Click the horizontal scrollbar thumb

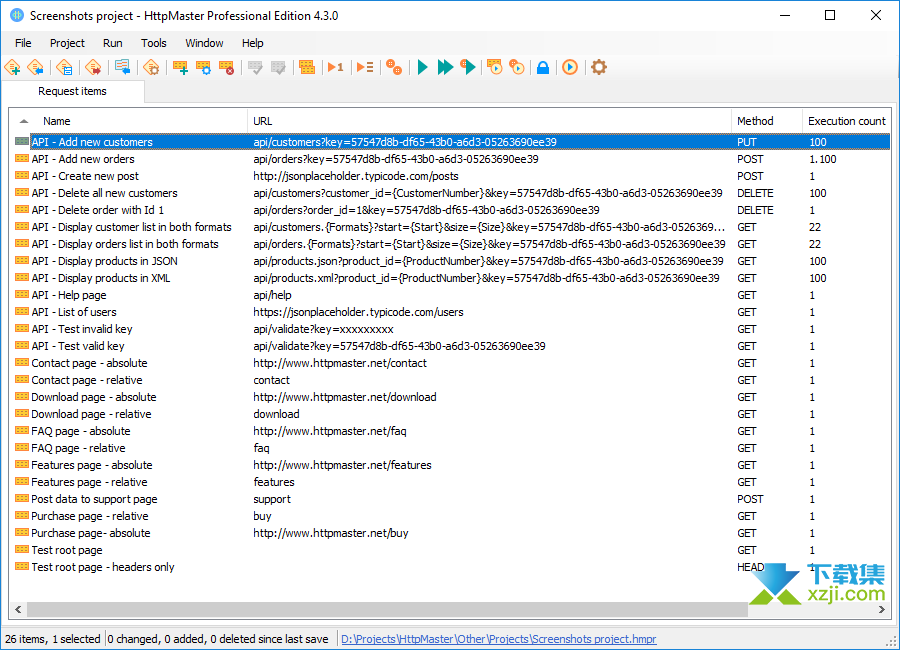click(x=387, y=610)
